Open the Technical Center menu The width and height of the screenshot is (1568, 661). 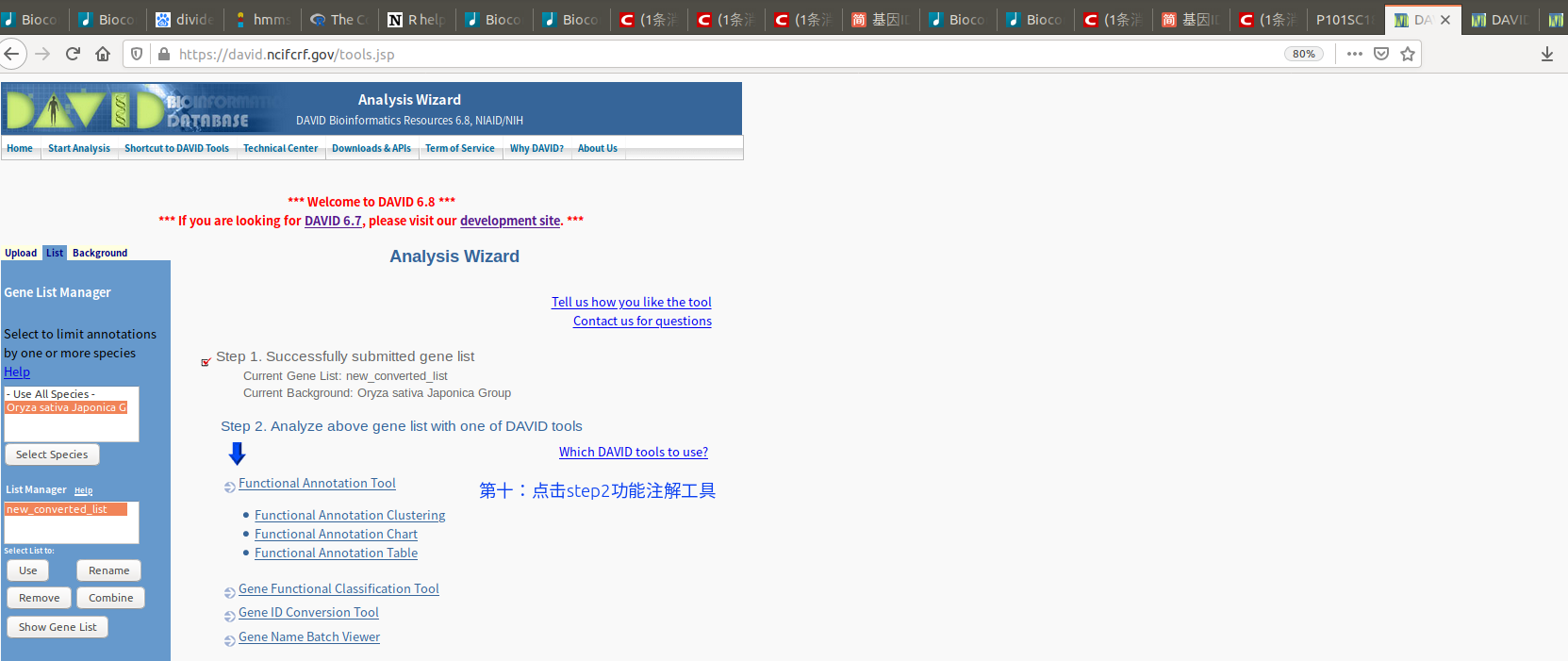tap(280, 148)
